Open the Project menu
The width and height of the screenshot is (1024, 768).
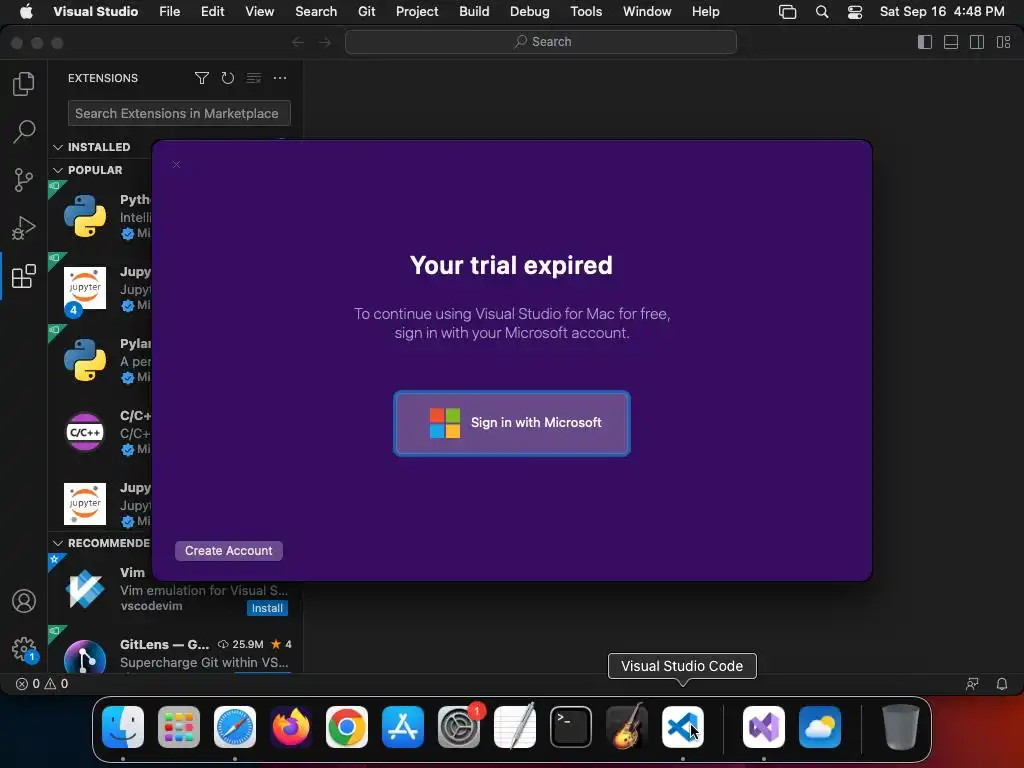pyautogui.click(x=417, y=11)
